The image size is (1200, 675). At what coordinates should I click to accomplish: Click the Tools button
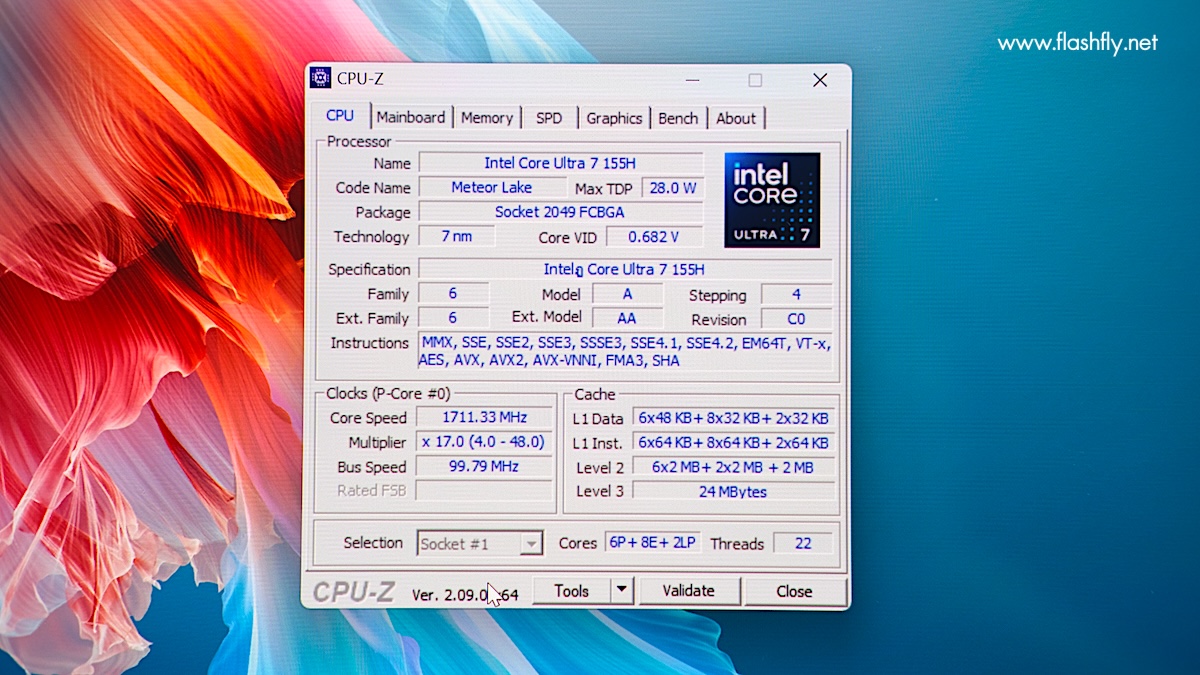(x=571, y=591)
